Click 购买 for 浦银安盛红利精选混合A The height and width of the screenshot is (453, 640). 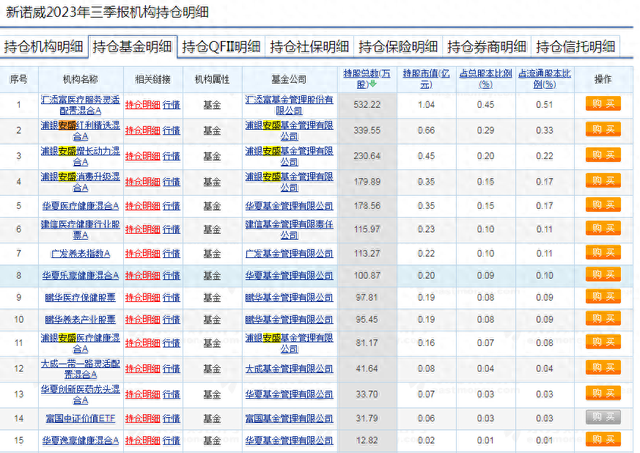tap(603, 129)
